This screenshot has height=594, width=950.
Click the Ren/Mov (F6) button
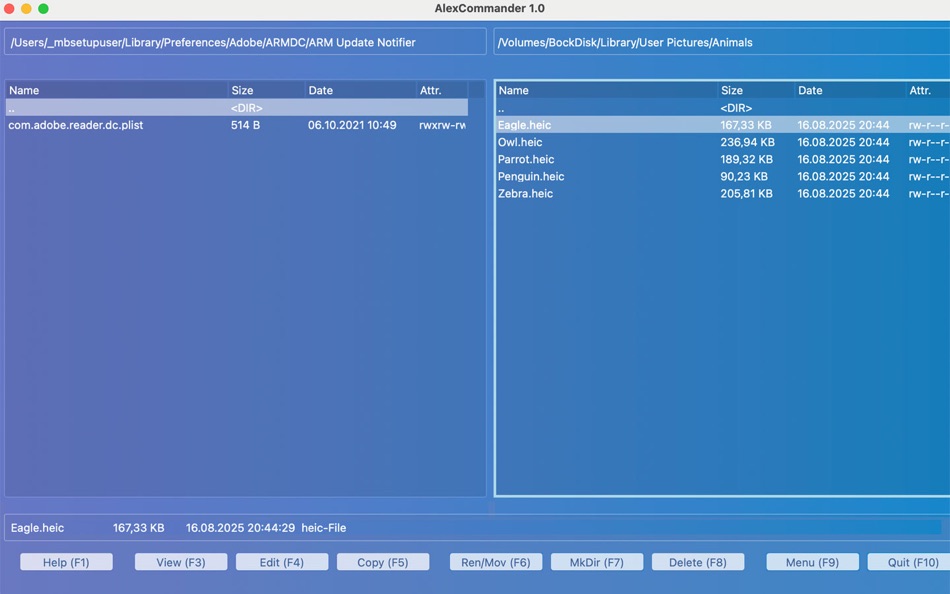(x=495, y=561)
